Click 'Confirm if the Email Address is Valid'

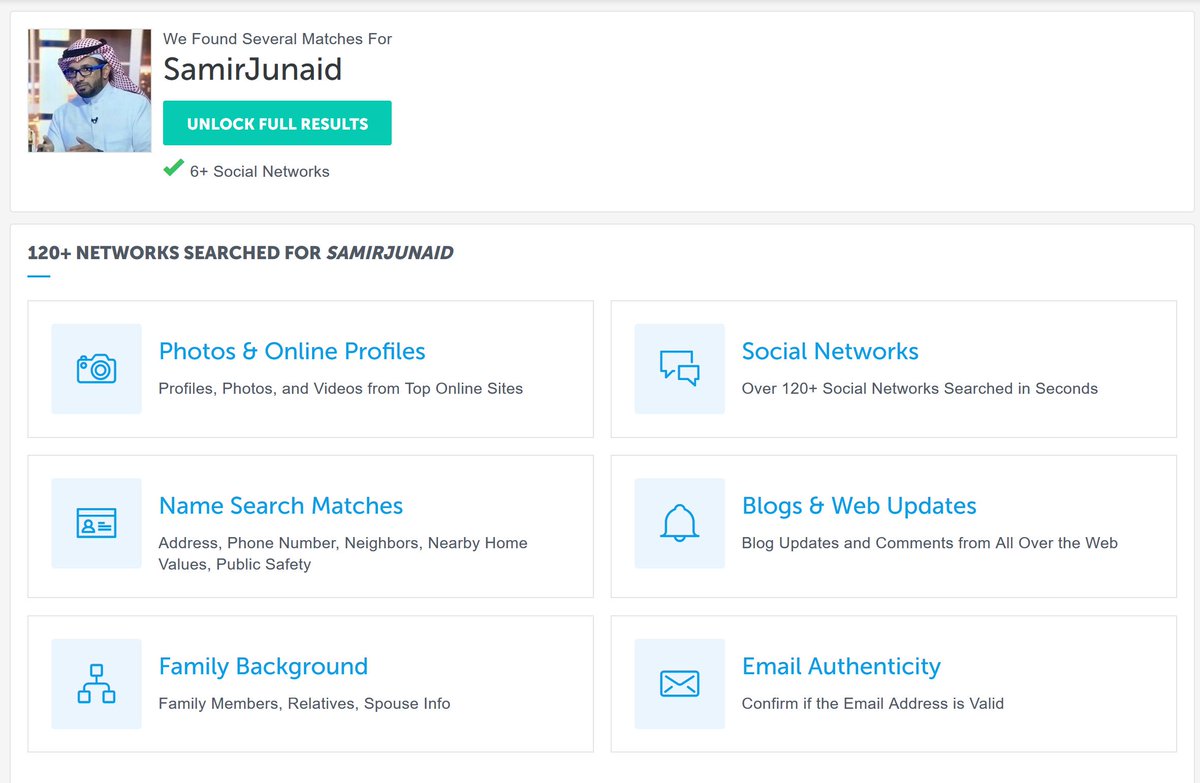click(873, 703)
